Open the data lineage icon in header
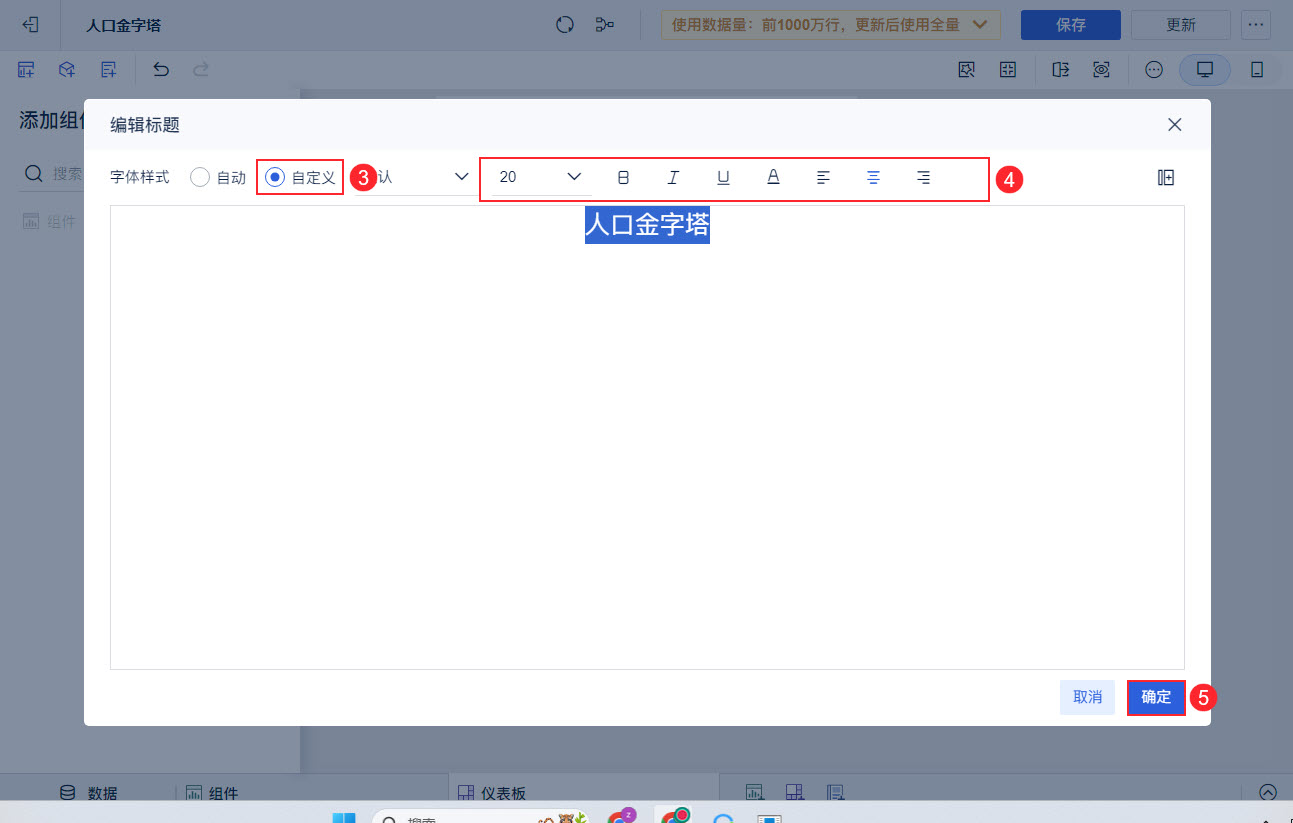The width and height of the screenshot is (1293, 823). (x=604, y=25)
